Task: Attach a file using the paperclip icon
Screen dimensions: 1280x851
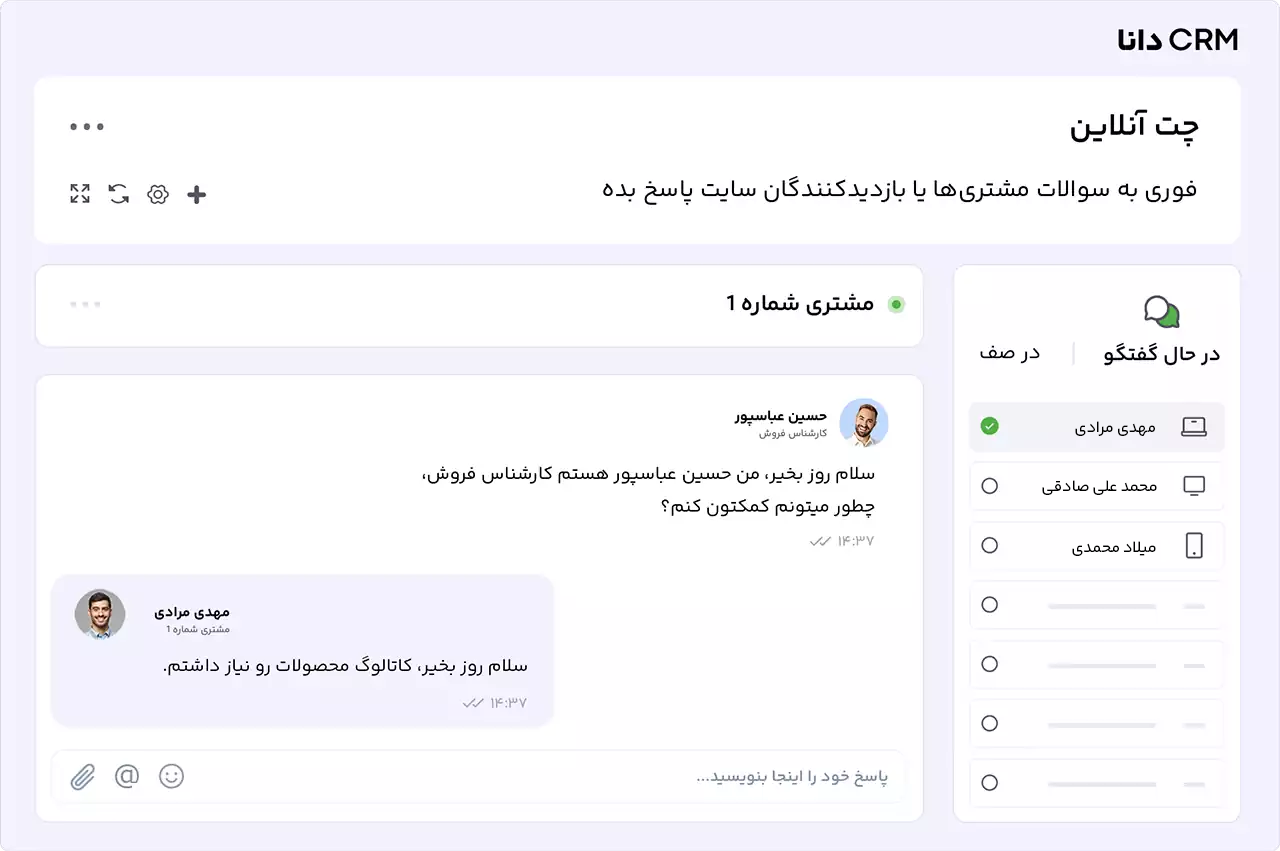Action: [x=83, y=776]
